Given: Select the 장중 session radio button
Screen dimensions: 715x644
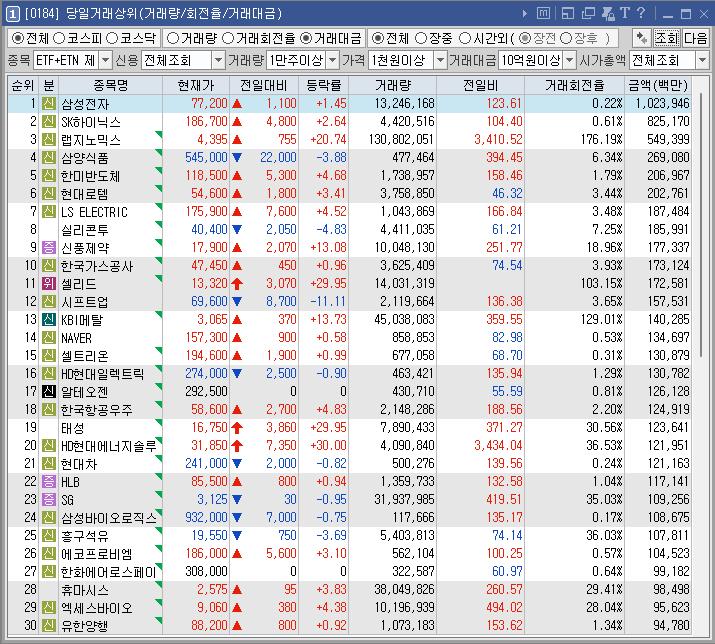Looking at the screenshot, I should [x=421, y=38].
